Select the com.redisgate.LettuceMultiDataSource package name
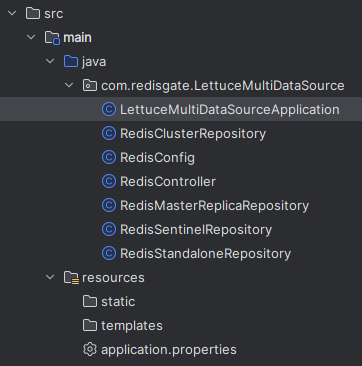The width and height of the screenshot is (362, 366). tap(223, 86)
